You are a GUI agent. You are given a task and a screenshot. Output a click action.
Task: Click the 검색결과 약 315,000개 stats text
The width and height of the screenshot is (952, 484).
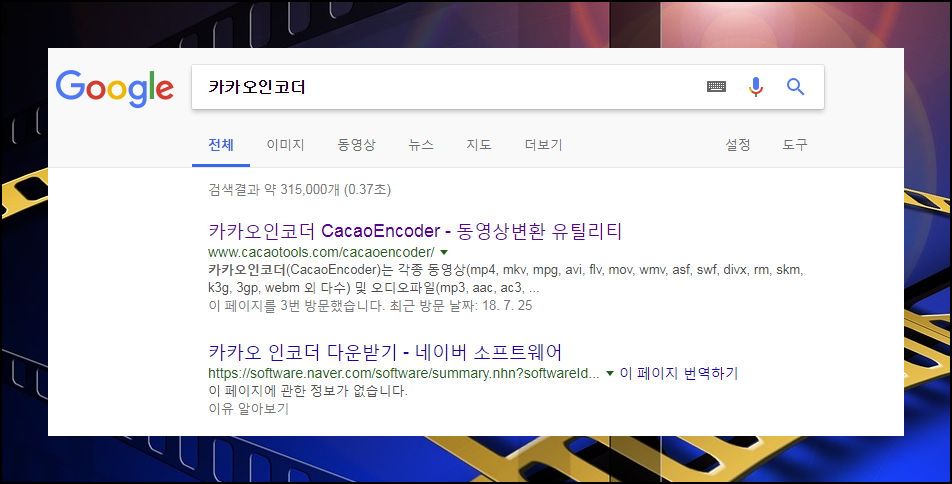click(299, 189)
